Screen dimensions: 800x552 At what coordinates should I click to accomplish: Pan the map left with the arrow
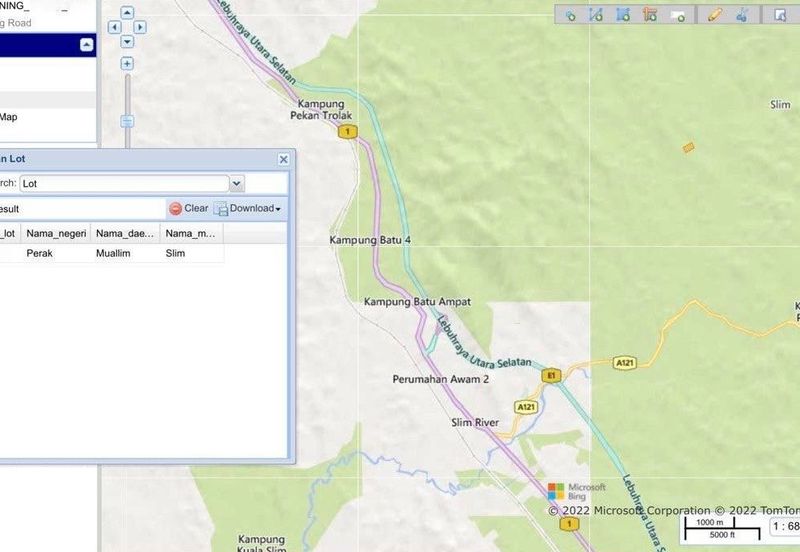click(x=116, y=28)
